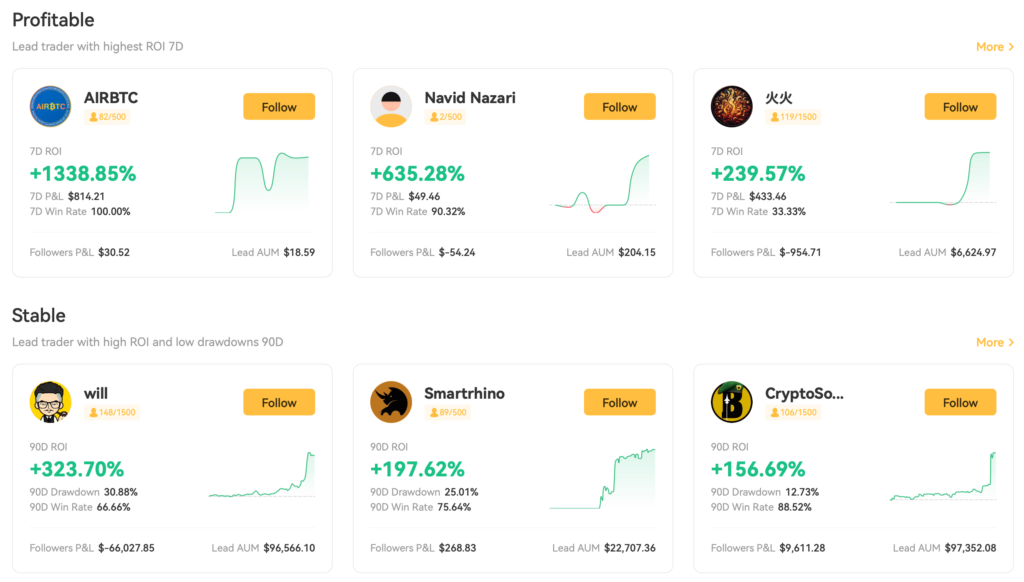Follow Smartrhino trader

[619, 402]
